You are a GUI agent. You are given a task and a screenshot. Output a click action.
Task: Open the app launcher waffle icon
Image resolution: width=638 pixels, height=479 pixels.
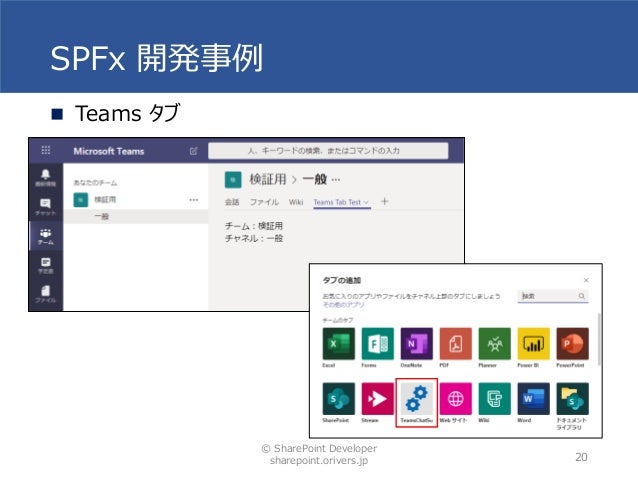tap(46, 151)
